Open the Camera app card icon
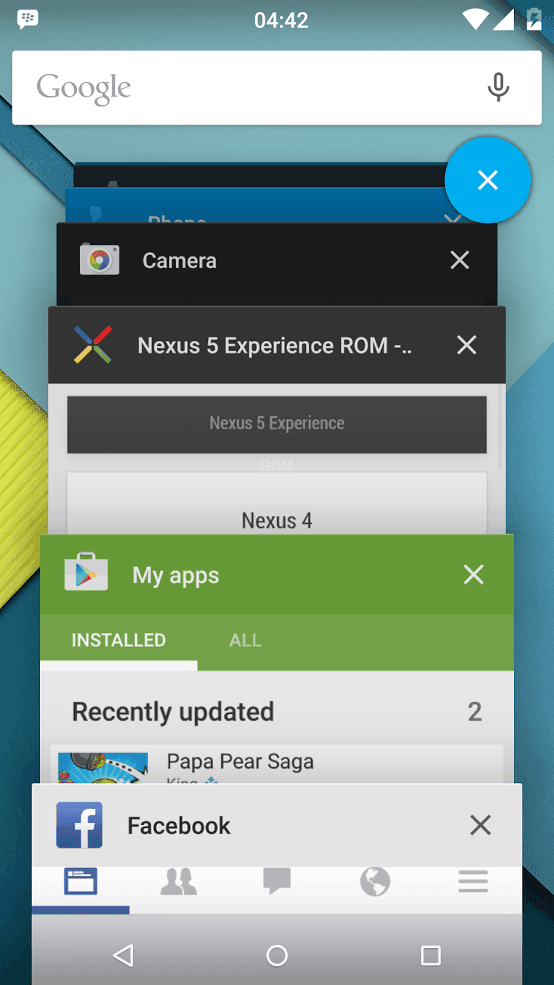Screen dimensions: 554x985 99,259
